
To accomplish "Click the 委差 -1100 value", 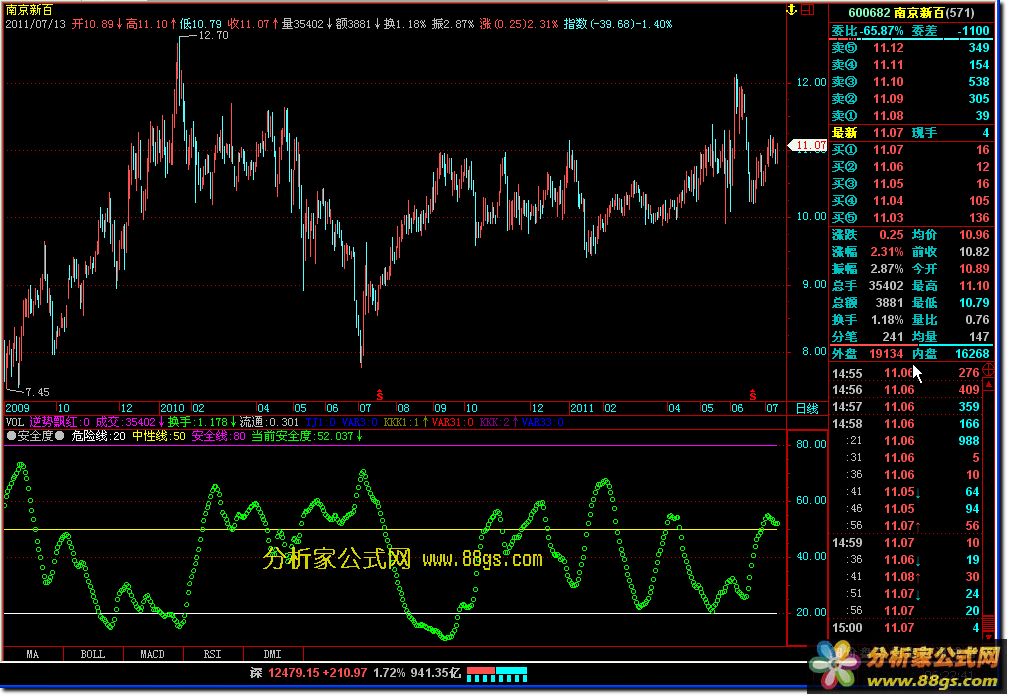I will coord(973,31).
